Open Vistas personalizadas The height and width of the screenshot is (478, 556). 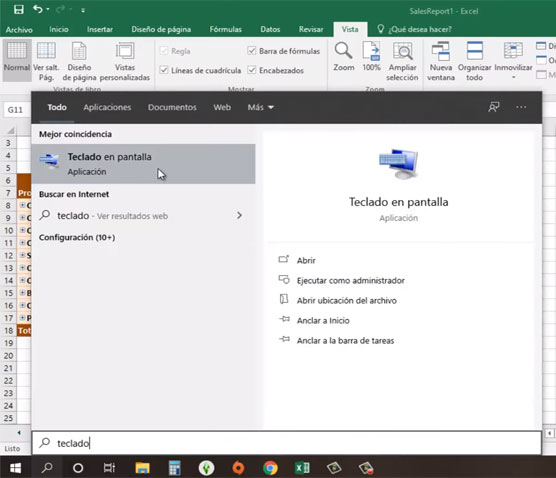pos(125,60)
